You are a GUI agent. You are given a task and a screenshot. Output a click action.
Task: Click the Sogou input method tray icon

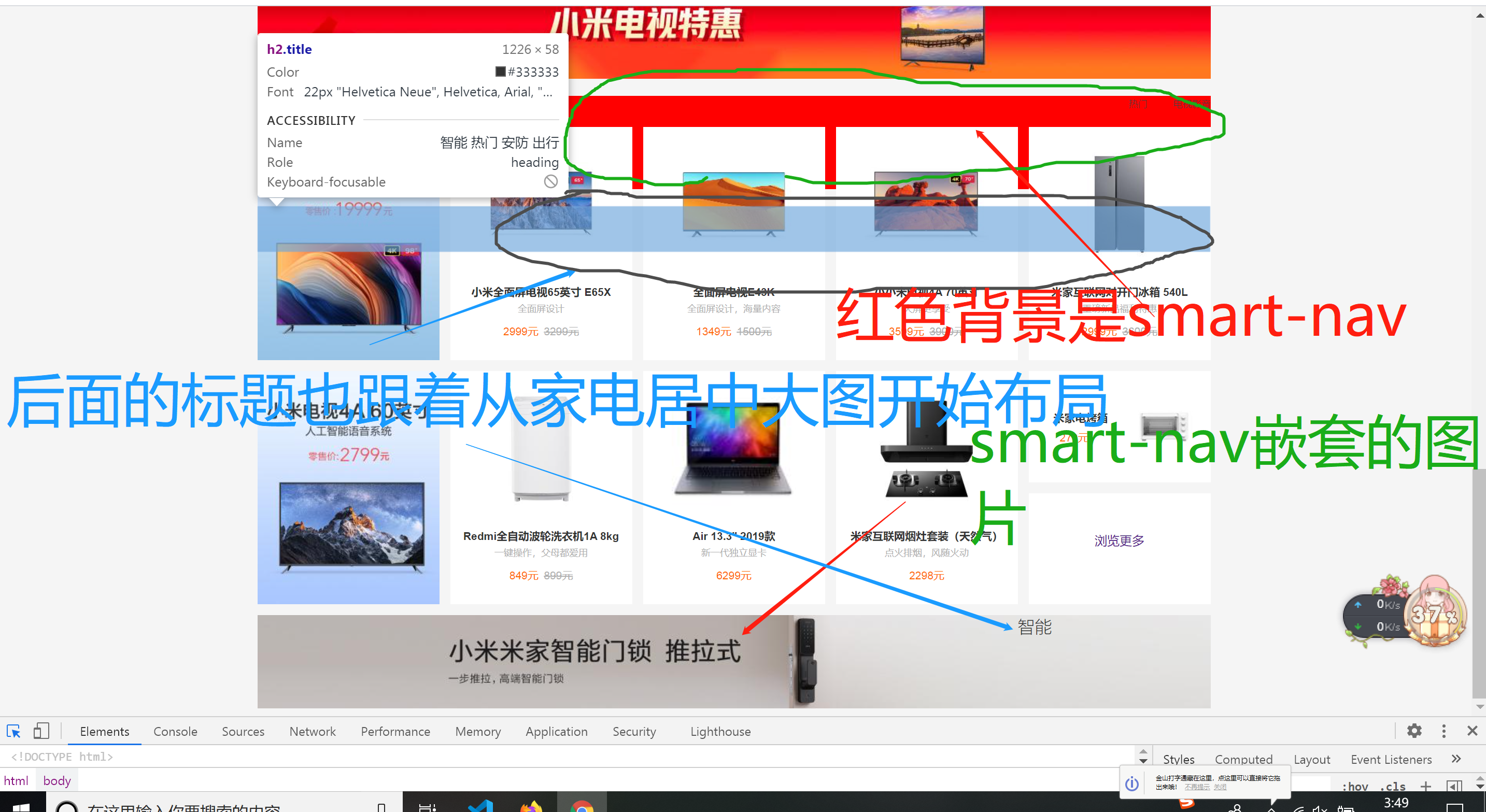coord(1186,803)
